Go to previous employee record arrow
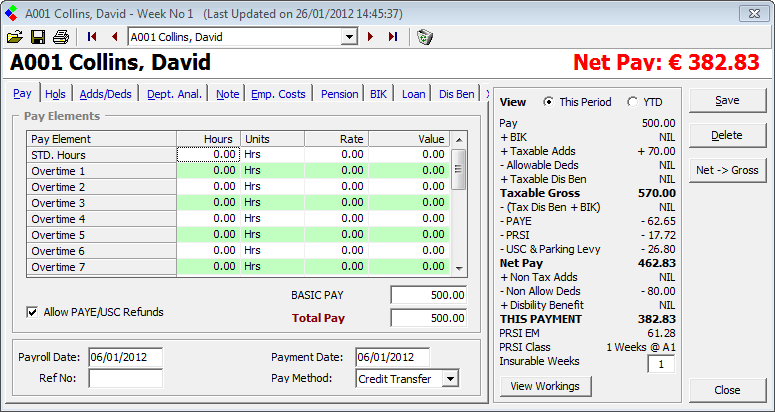775x412 pixels. click(114, 37)
